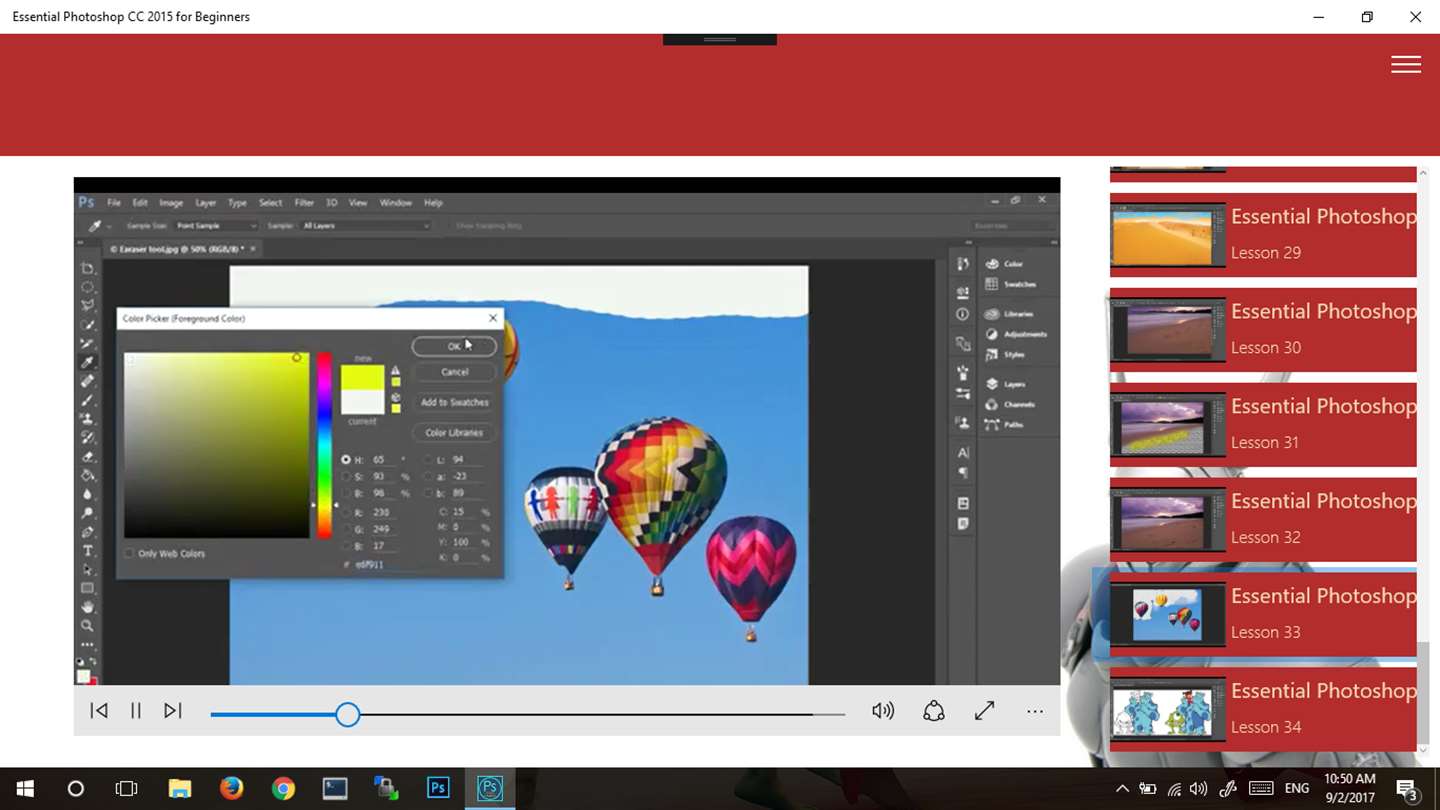Image resolution: width=1440 pixels, height=810 pixels.
Task: Select the S saturation radio button
Action: (x=346, y=477)
